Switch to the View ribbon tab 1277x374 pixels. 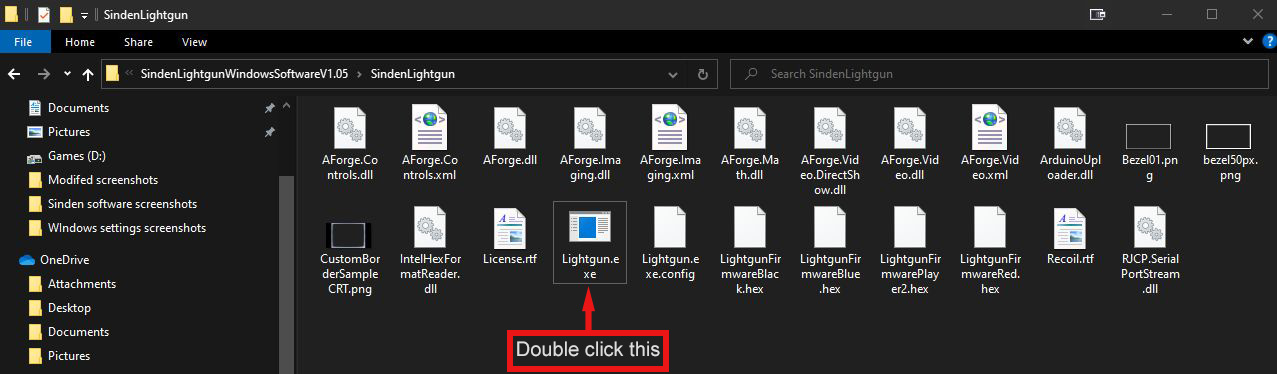(194, 42)
